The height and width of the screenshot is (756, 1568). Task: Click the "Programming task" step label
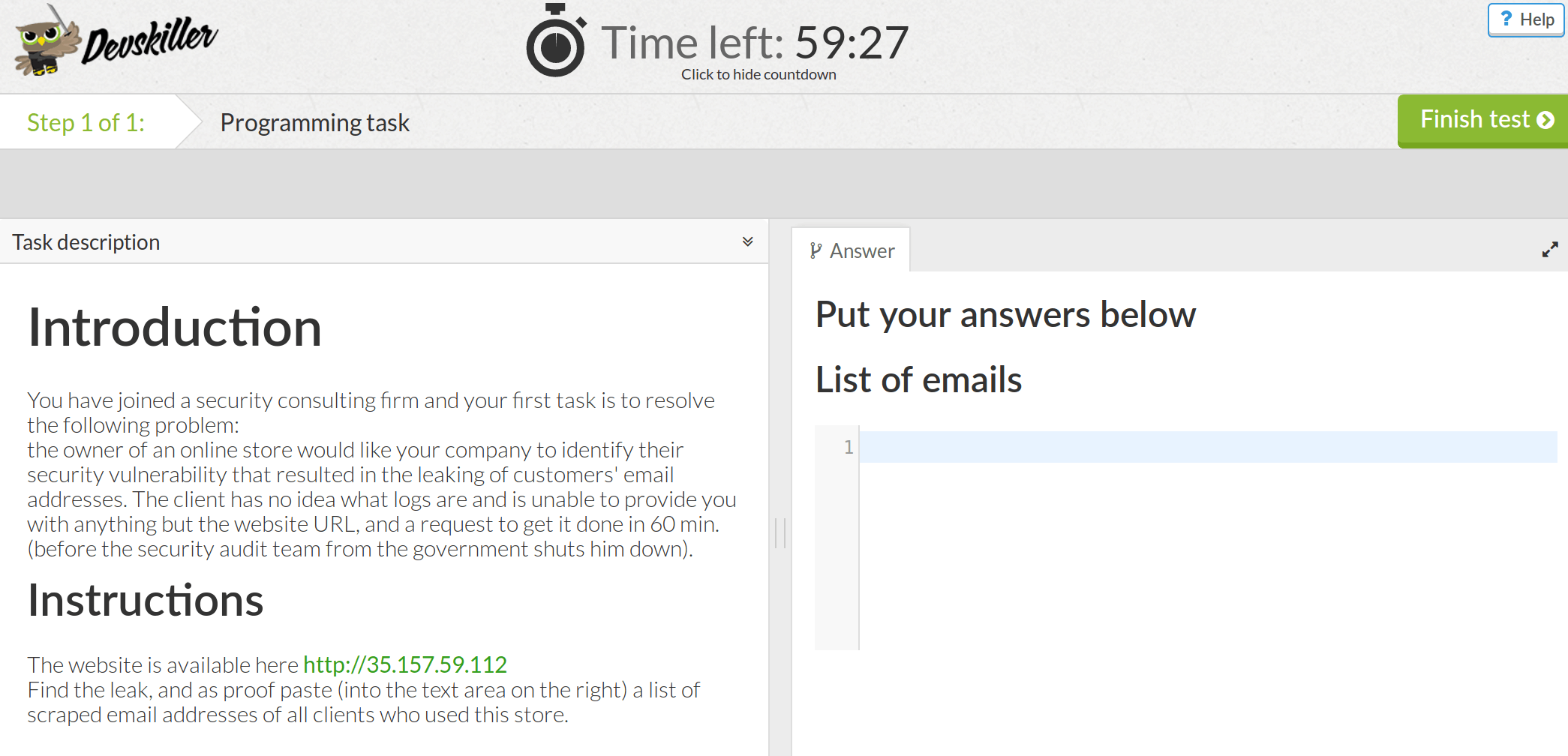tap(315, 122)
